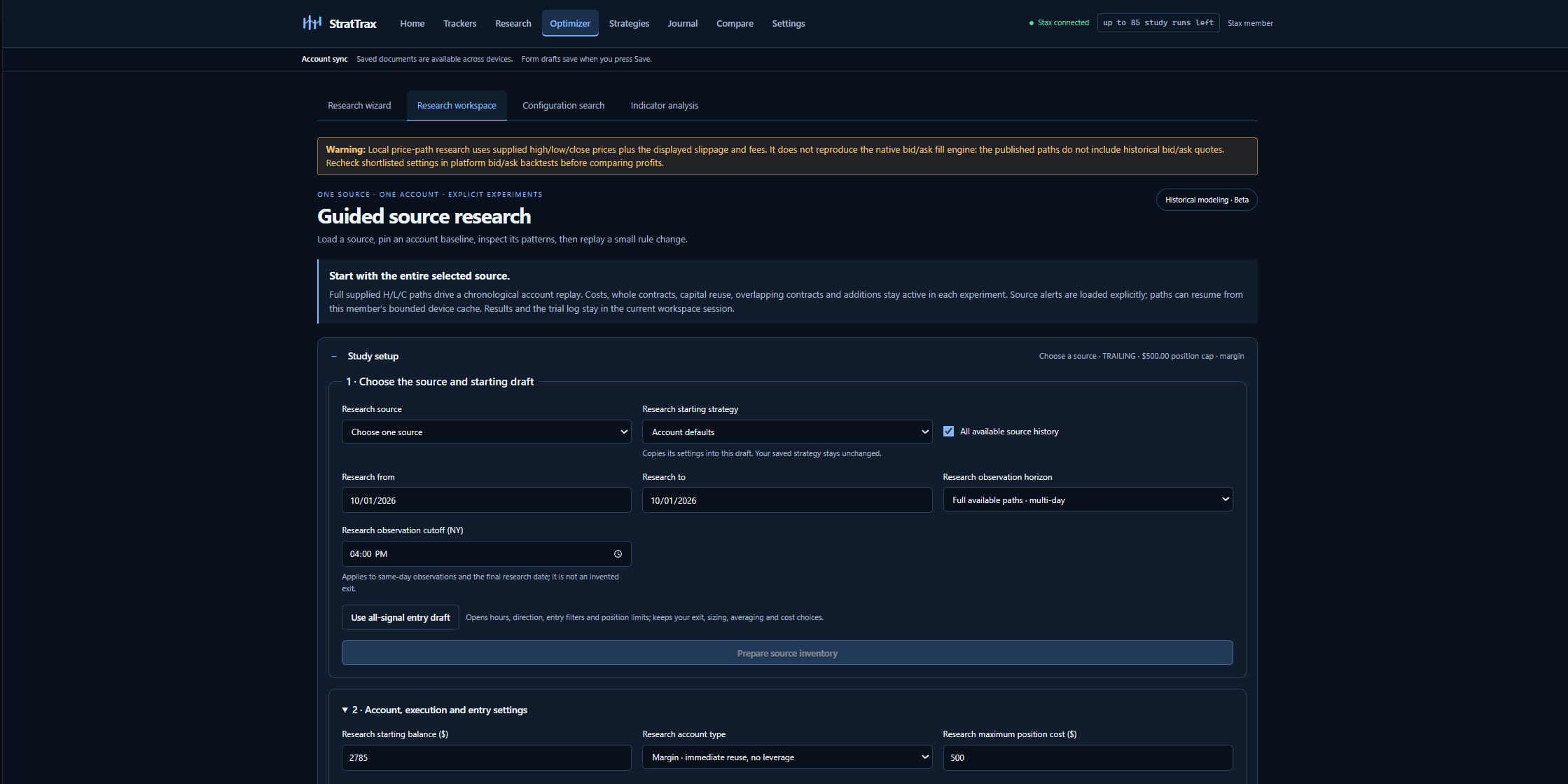The width and height of the screenshot is (1568, 784).
Task: Click Research starting balance field
Action: [486, 757]
